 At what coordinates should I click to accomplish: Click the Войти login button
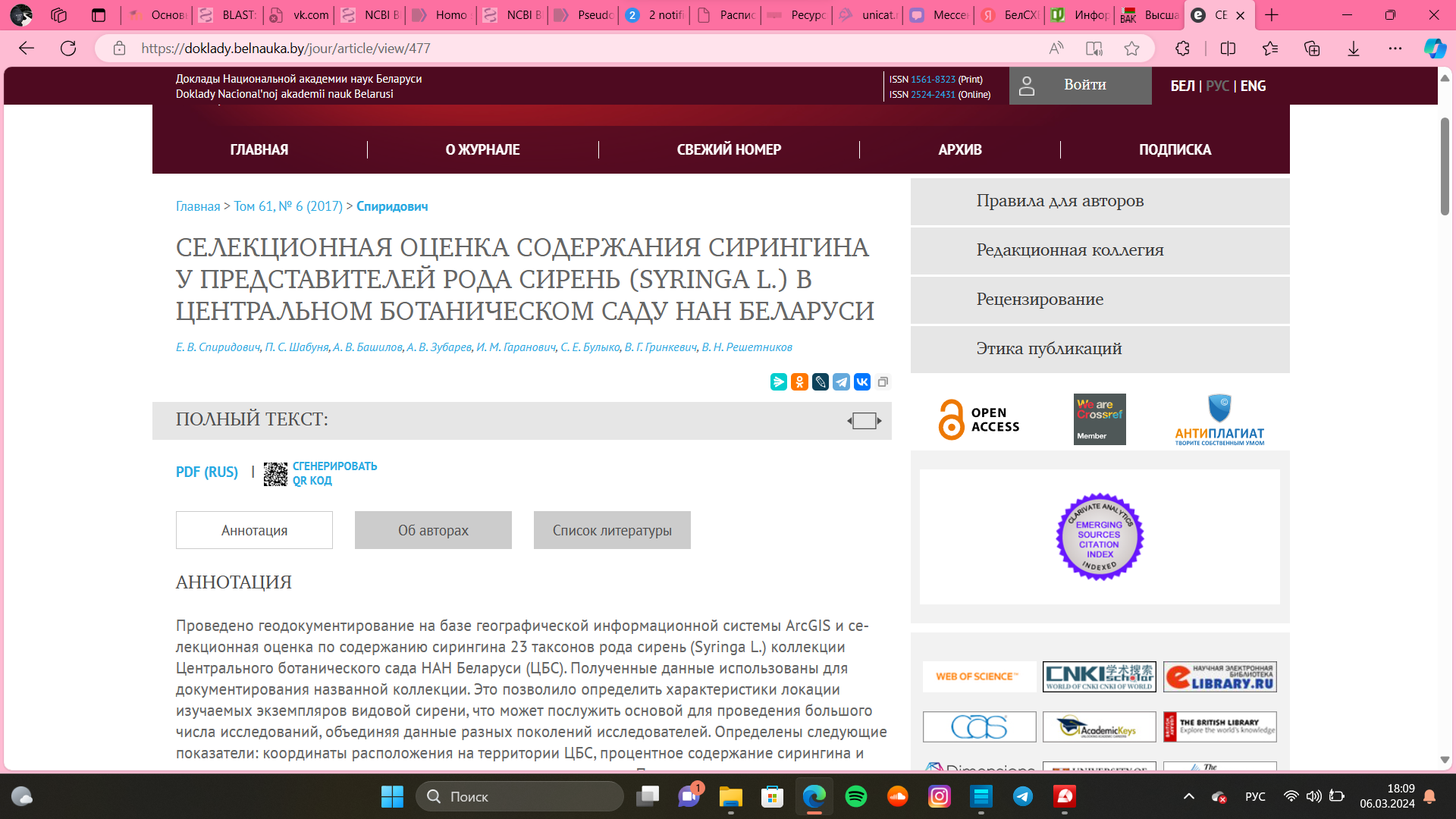click(1080, 86)
